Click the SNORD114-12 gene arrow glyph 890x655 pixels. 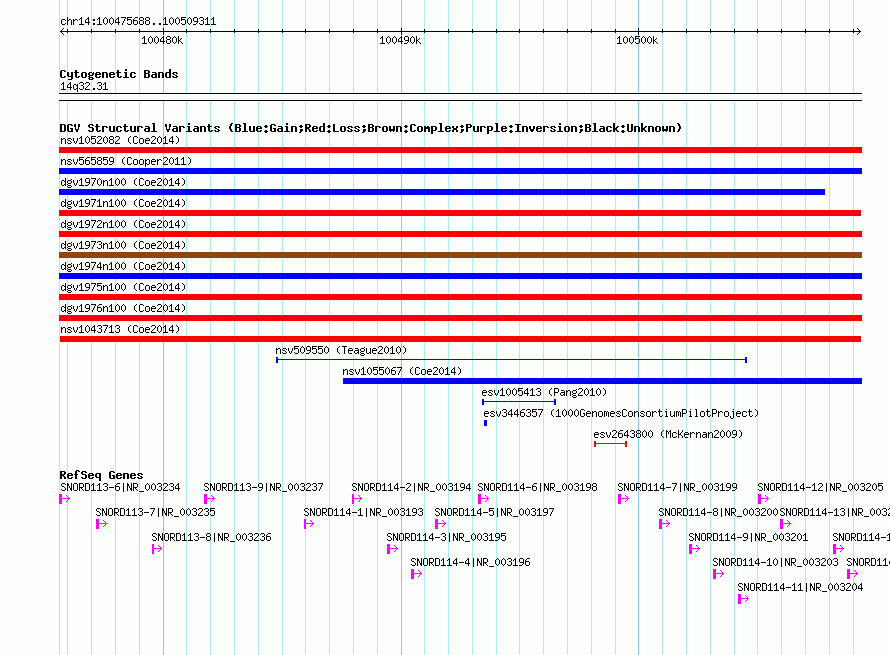(763, 499)
